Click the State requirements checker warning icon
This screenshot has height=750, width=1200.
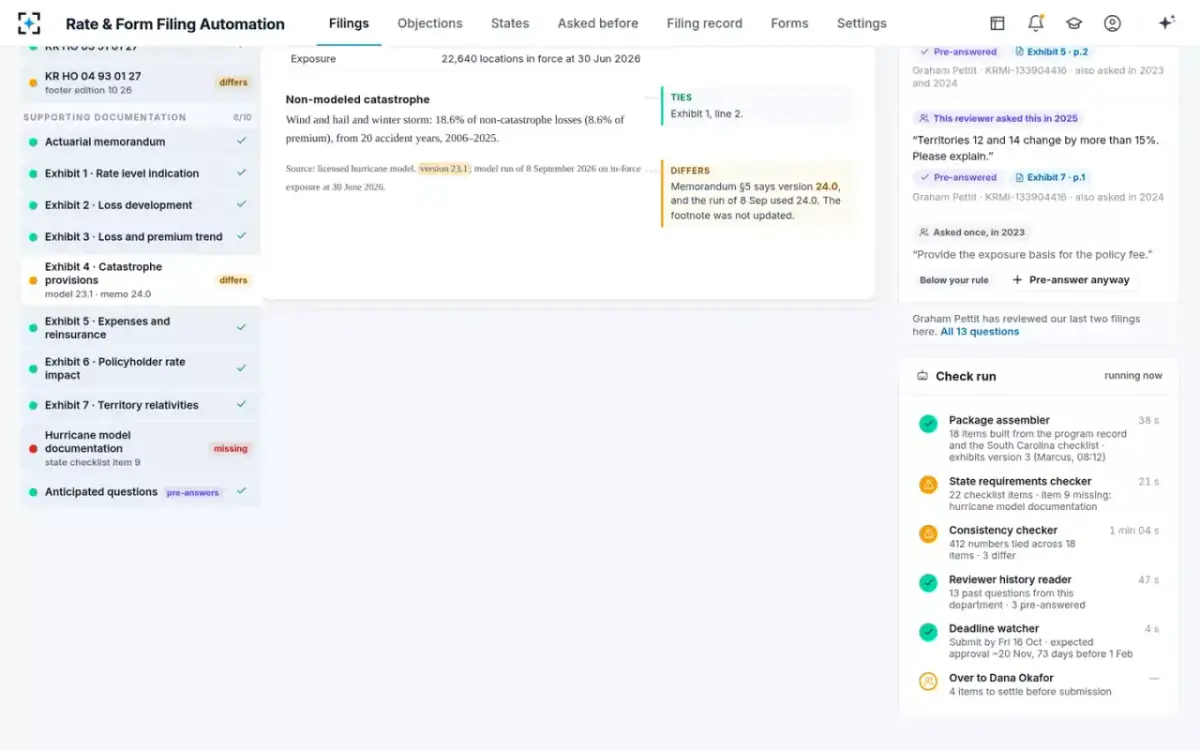tap(928, 485)
